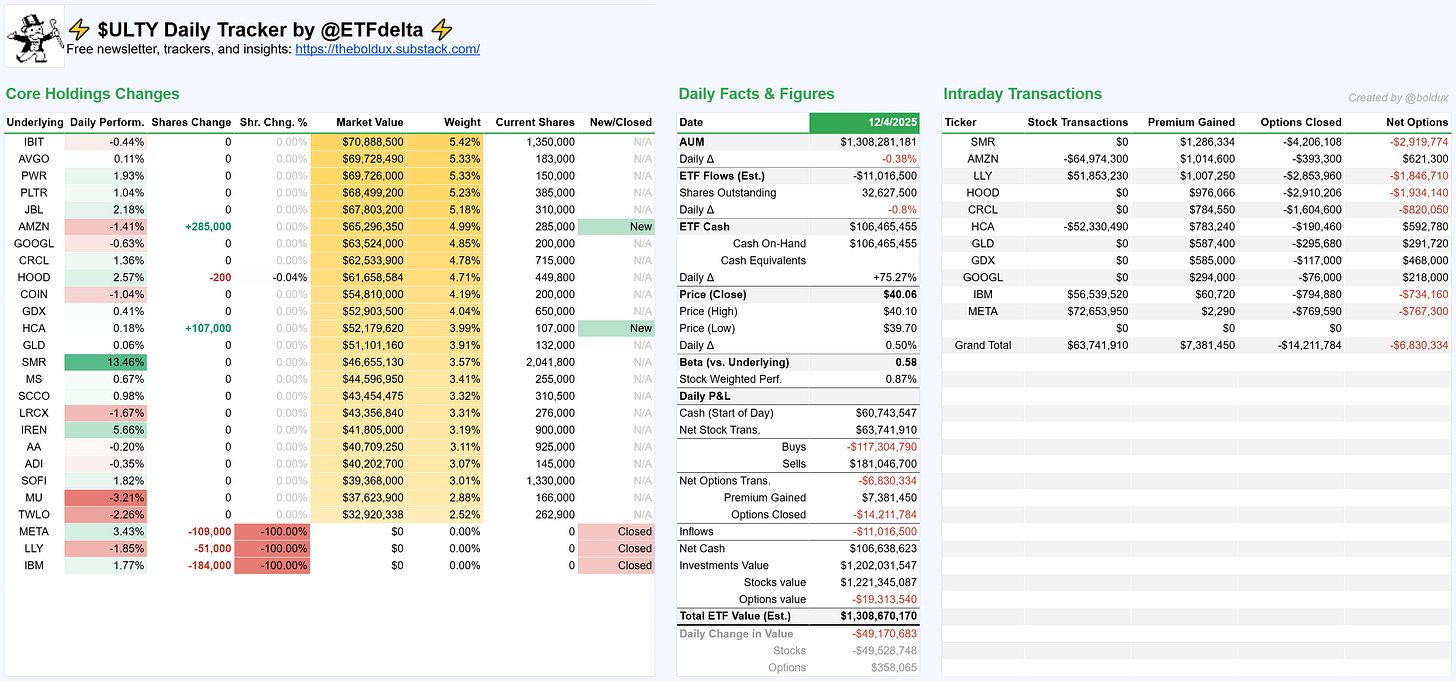This screenshot has width=1456, height=681.
Task: Click the Closed badge in META row
Action: pyautogui.click(x=616, y=531)
